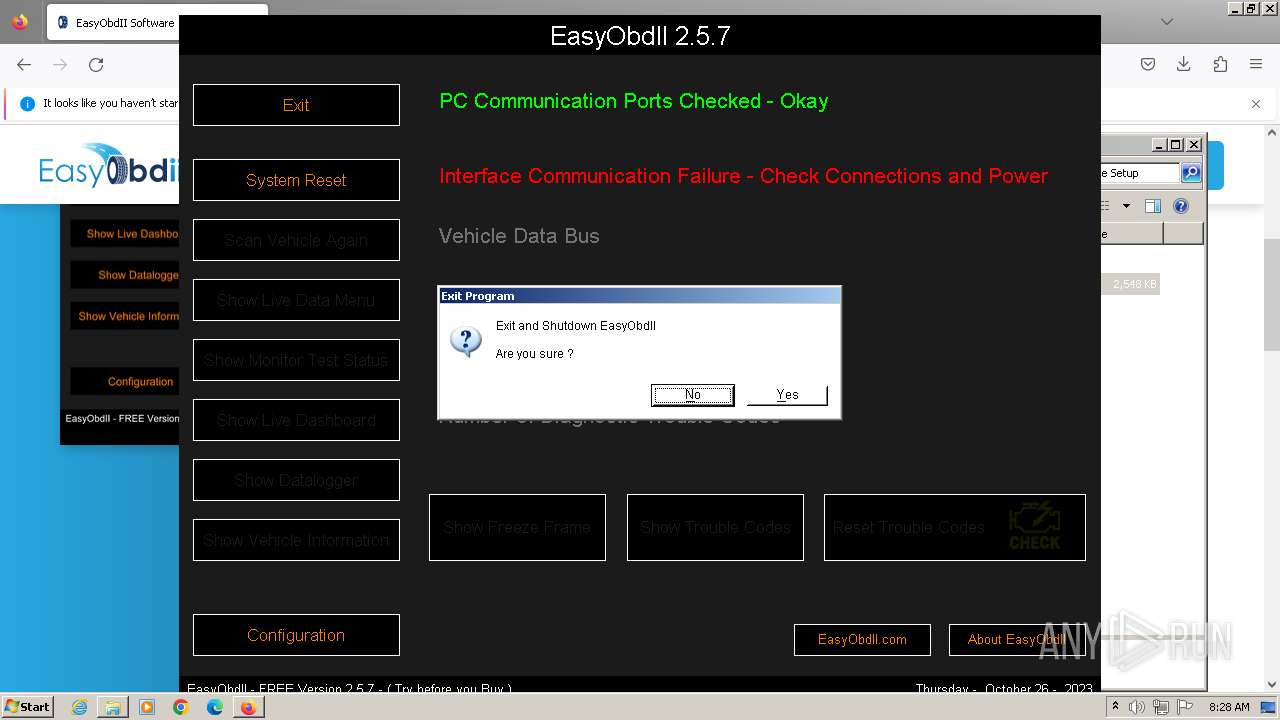Click the dimmed Show Live Data Menu button
Screen dimensions: 1280x720
pyautogui.click(x=296, y=300)
